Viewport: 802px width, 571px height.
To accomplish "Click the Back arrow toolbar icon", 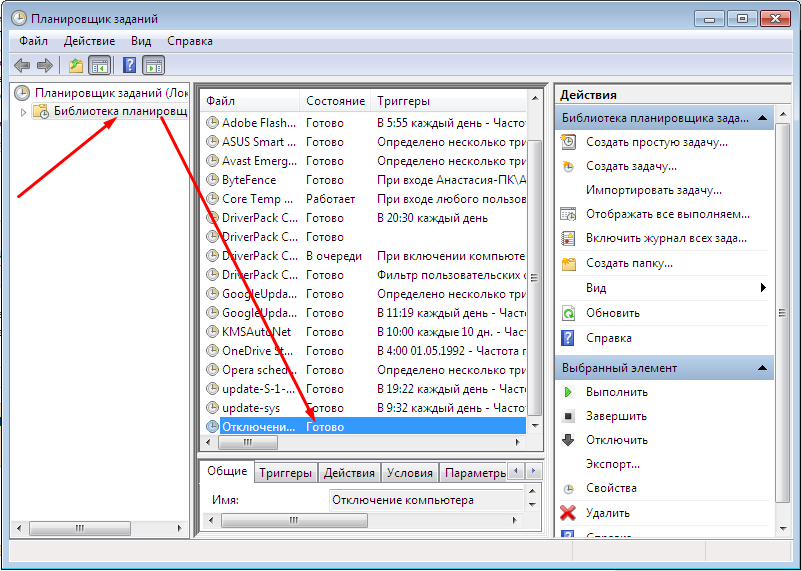I will [x=22, y=66].
